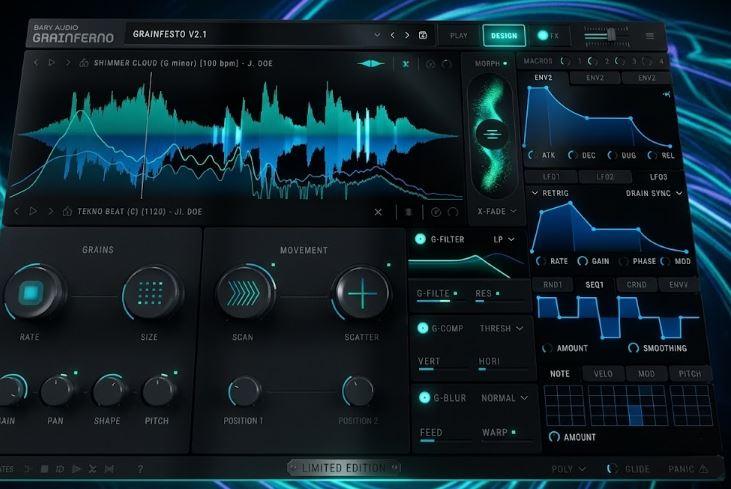Viewport: 731px width, 489px height.
Task: Toggle the FX power switch
Action: click(x=542, y=35)
